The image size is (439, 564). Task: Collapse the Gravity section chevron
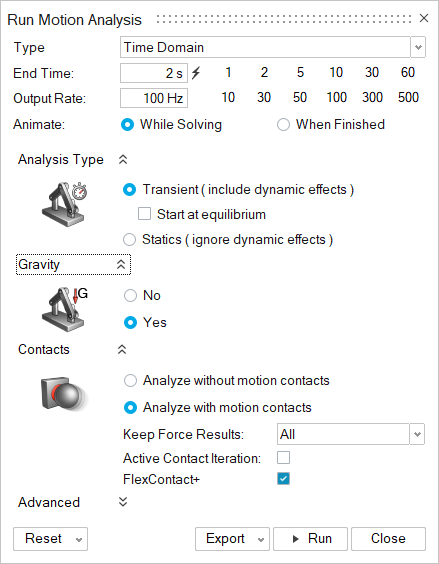click(x=121, y=265)
